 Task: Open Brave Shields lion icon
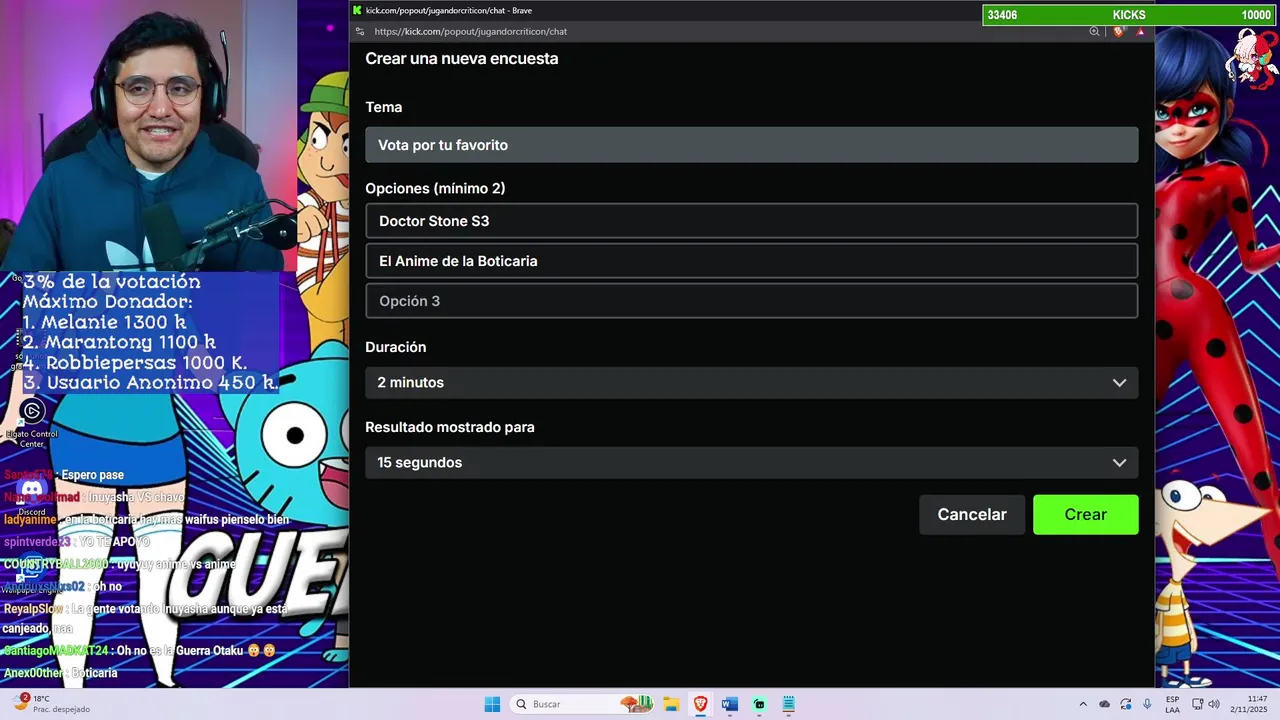point(1118,31)
